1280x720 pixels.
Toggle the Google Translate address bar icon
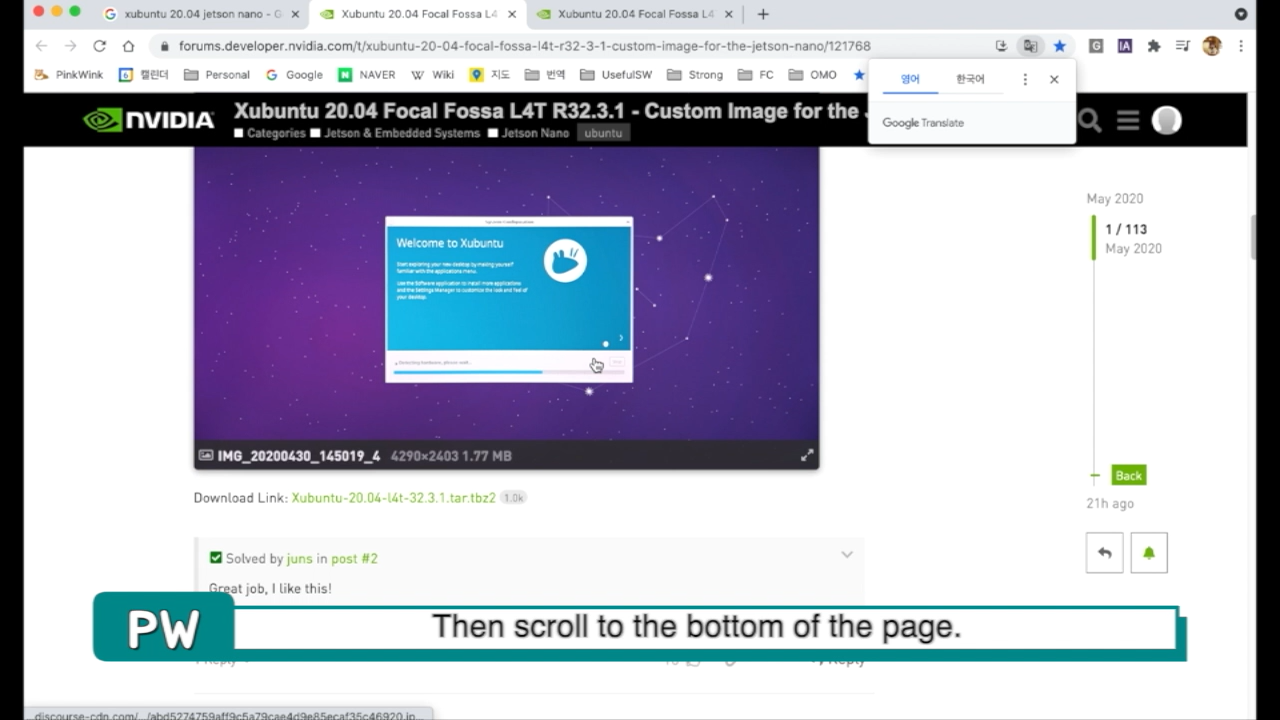pos(1029,46)
